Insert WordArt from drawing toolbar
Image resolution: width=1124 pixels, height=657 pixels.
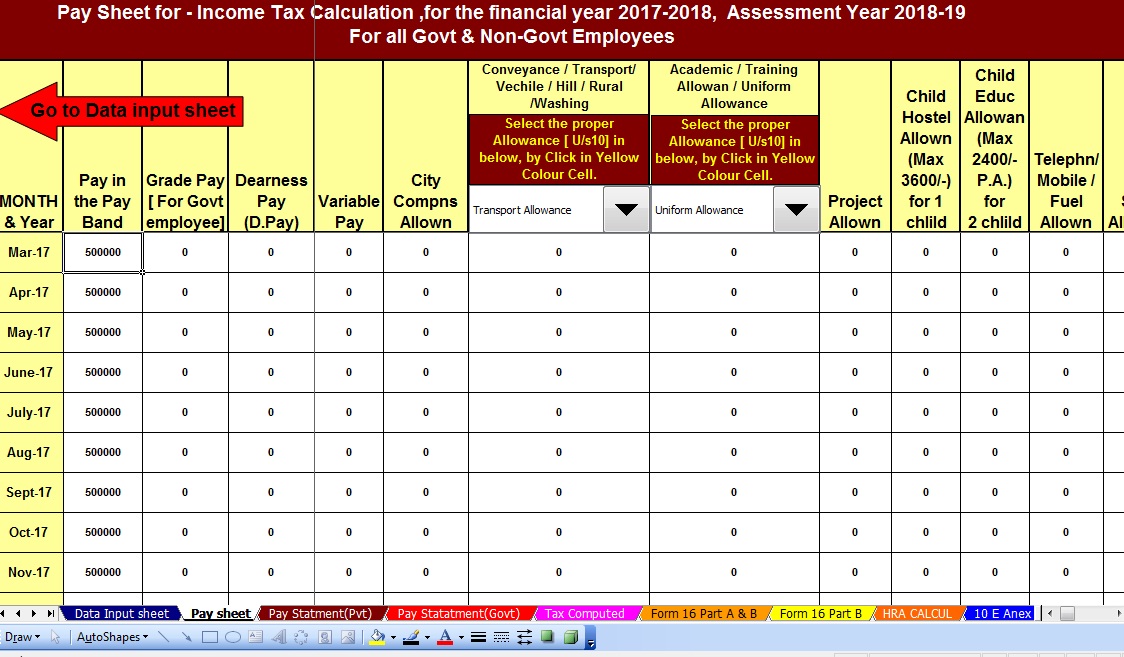(x=279, y=637)
